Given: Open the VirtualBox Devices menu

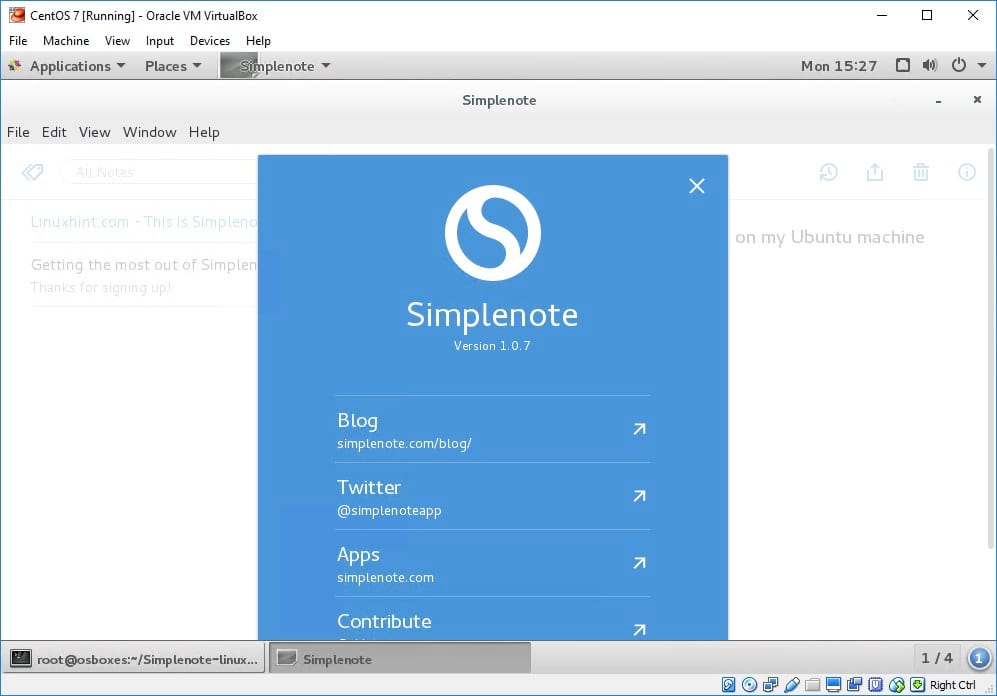Looking at the screenshot, I should click(210, 41).
